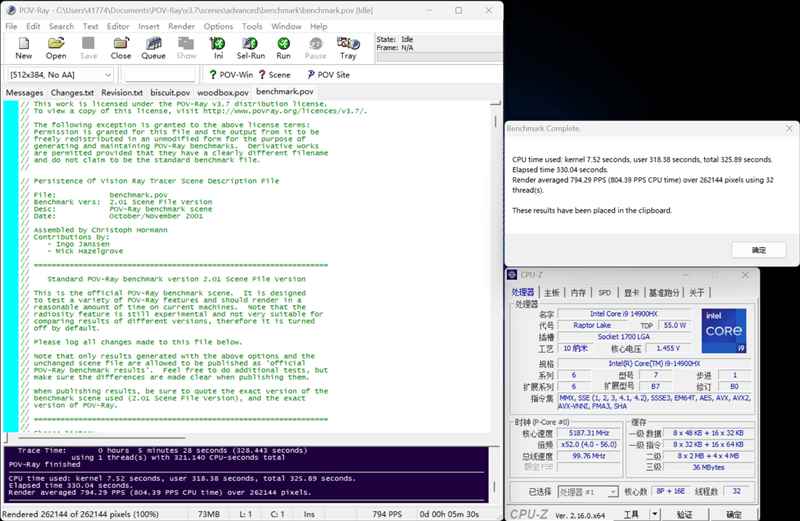800x521 pixels.
Task: Open the resolution preset dropdown [512x384, No AA]
Action: click(60, 75)
